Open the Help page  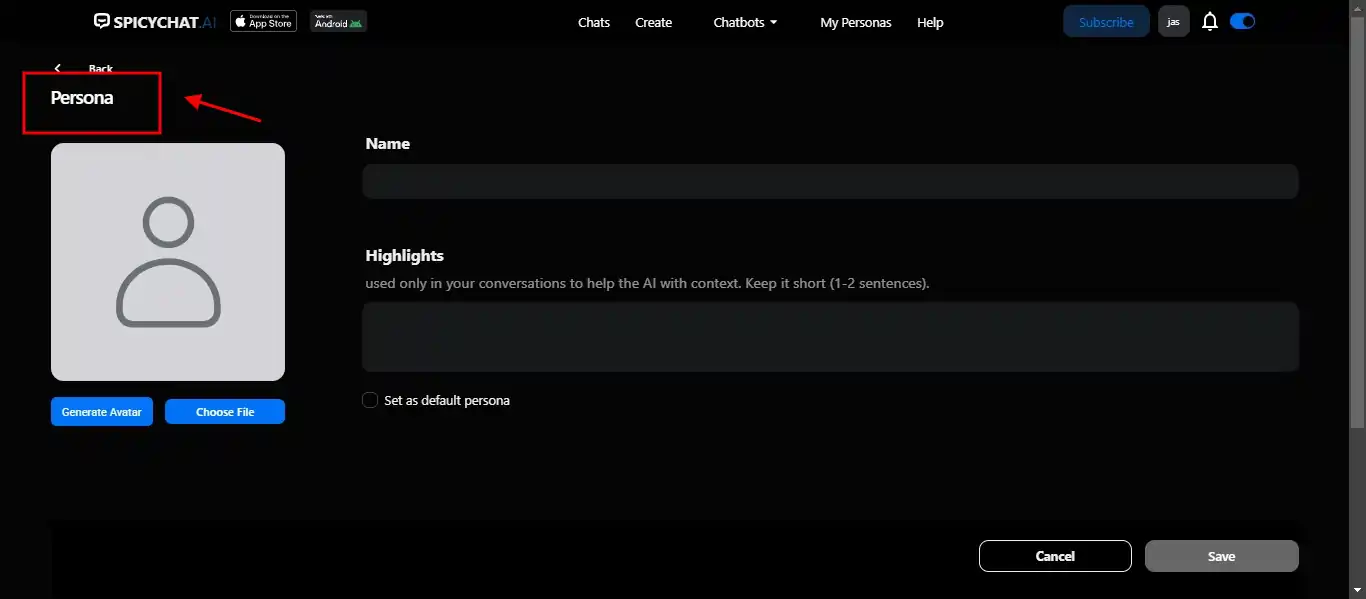pyautogui.click(x=930, y=22)
